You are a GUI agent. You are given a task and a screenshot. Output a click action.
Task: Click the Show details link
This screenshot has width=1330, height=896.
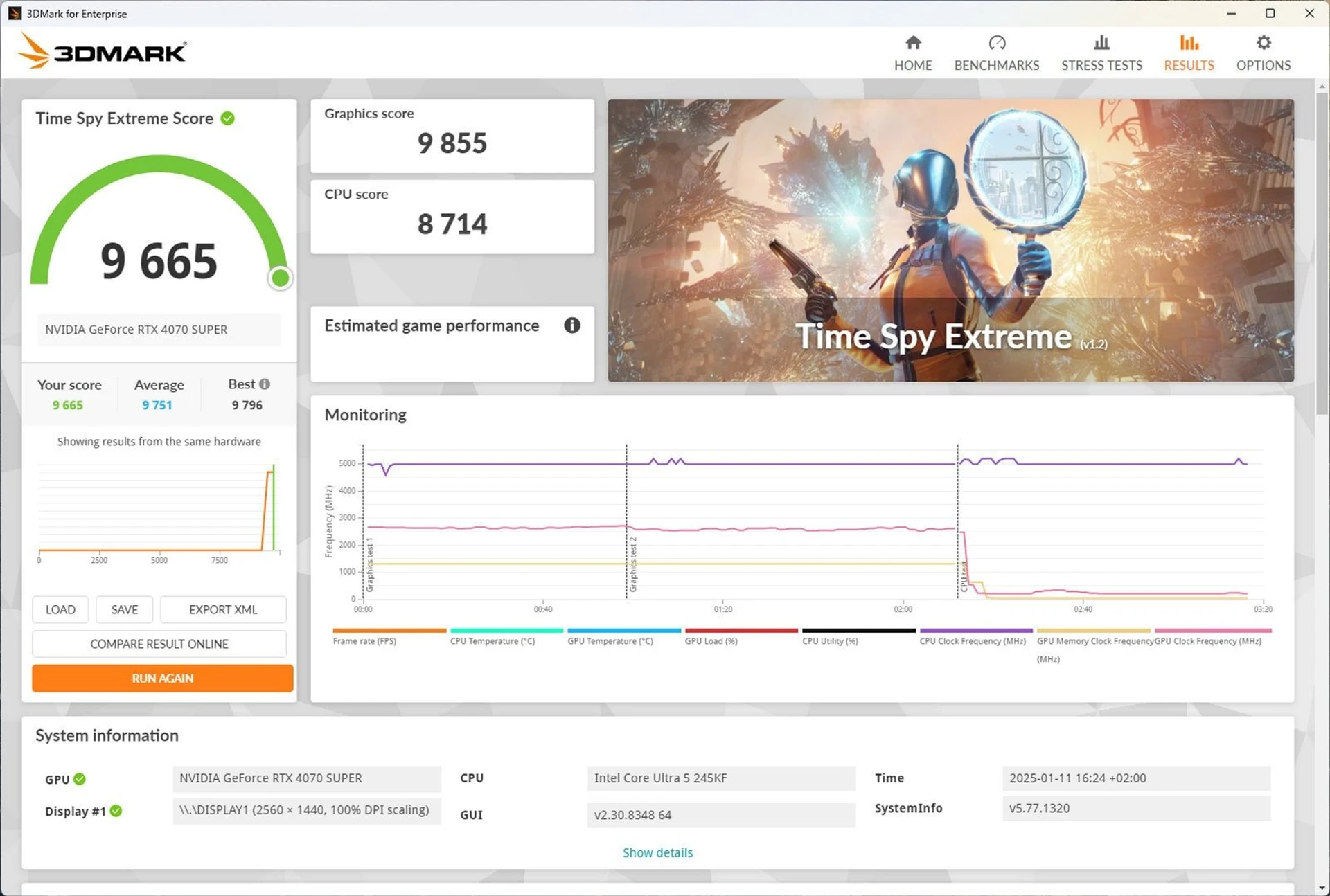click(657, 852)
